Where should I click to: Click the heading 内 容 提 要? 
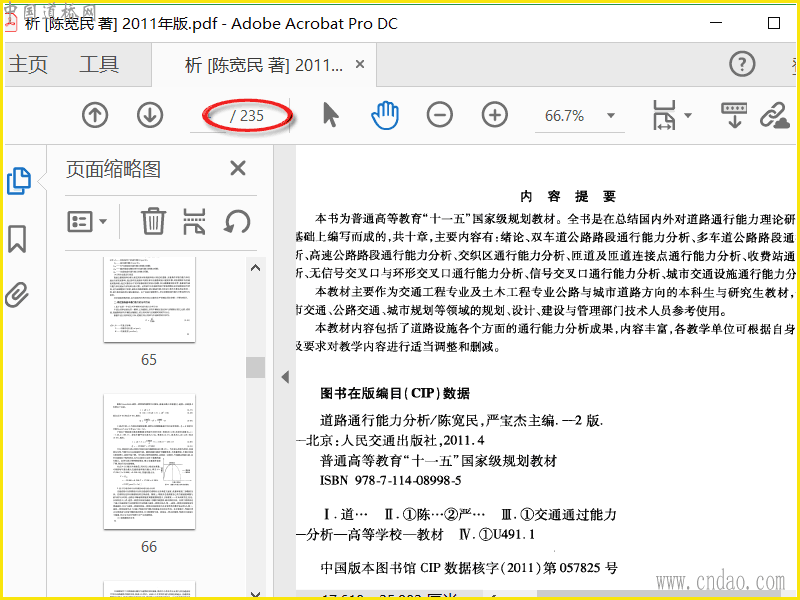(x=568, y=196)
